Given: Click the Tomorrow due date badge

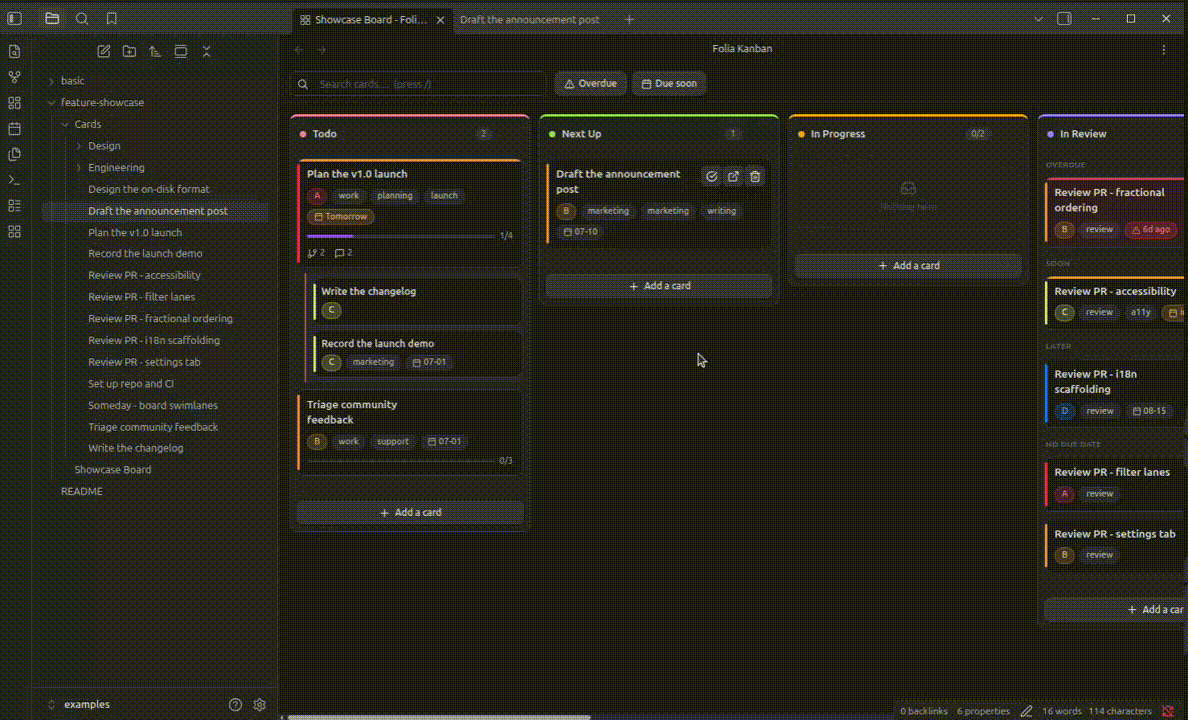Looking at the screenshot, I should pos(341,217).
